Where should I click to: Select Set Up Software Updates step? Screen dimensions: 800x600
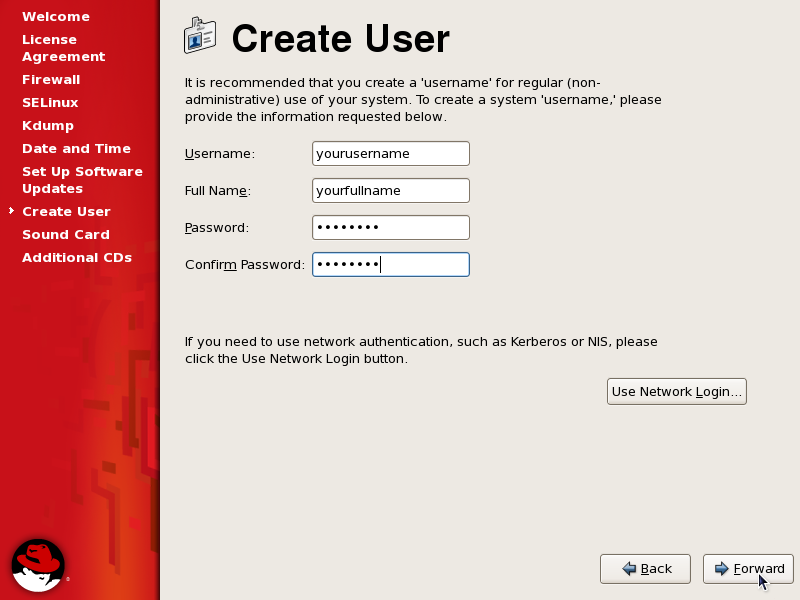(83, 180)
